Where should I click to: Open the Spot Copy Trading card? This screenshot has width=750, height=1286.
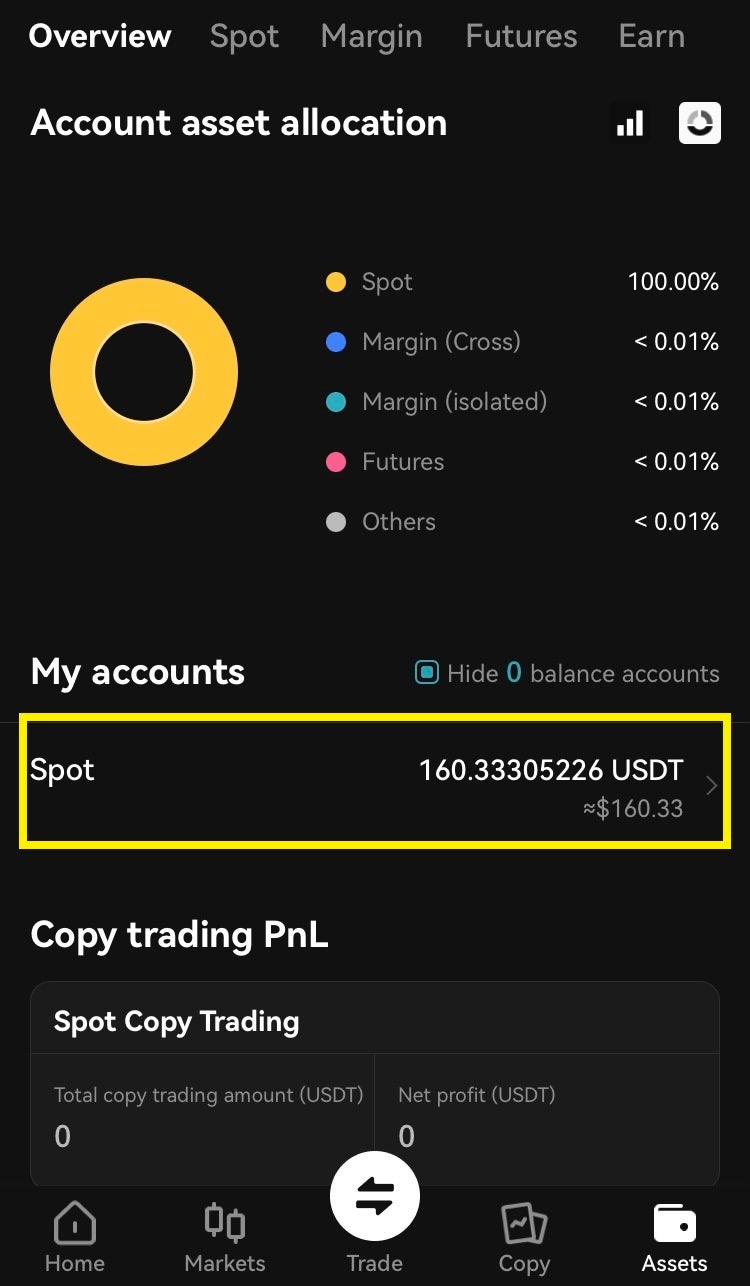[x=375, y=1020]
